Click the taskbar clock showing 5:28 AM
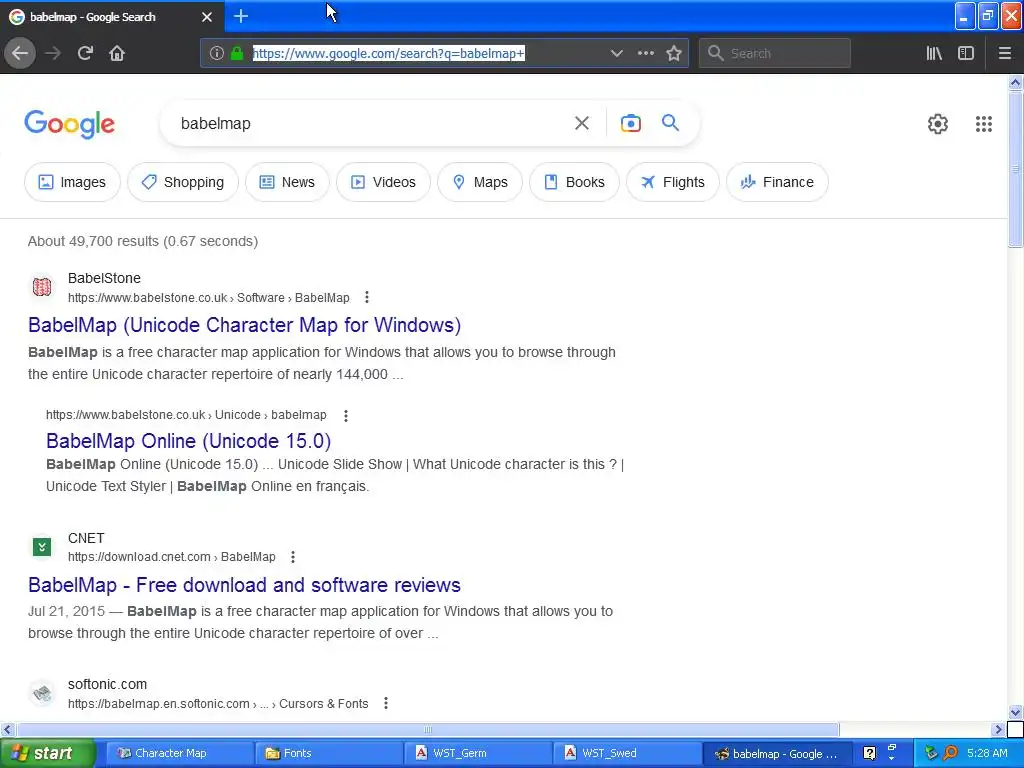 [987, 754]
